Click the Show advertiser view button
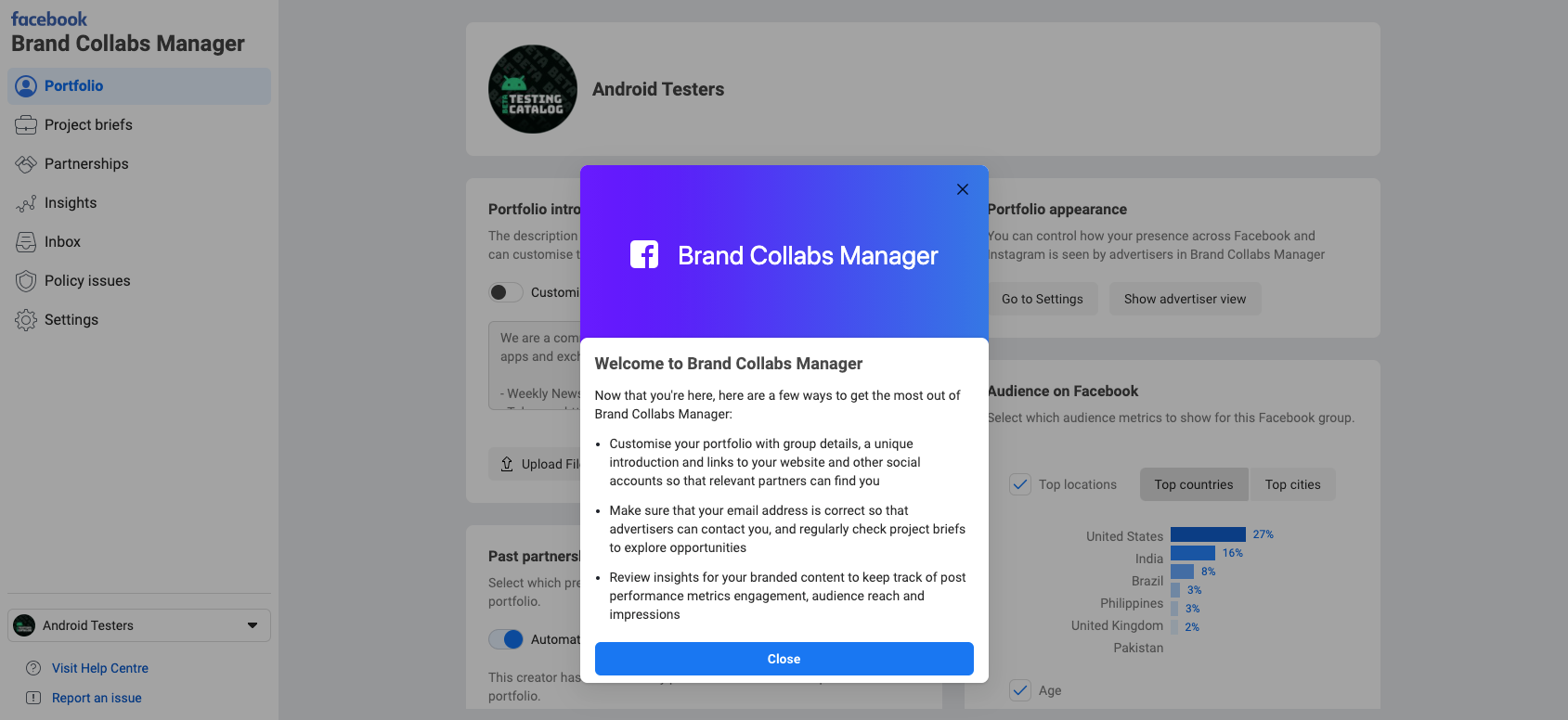 click(1185, 299)
